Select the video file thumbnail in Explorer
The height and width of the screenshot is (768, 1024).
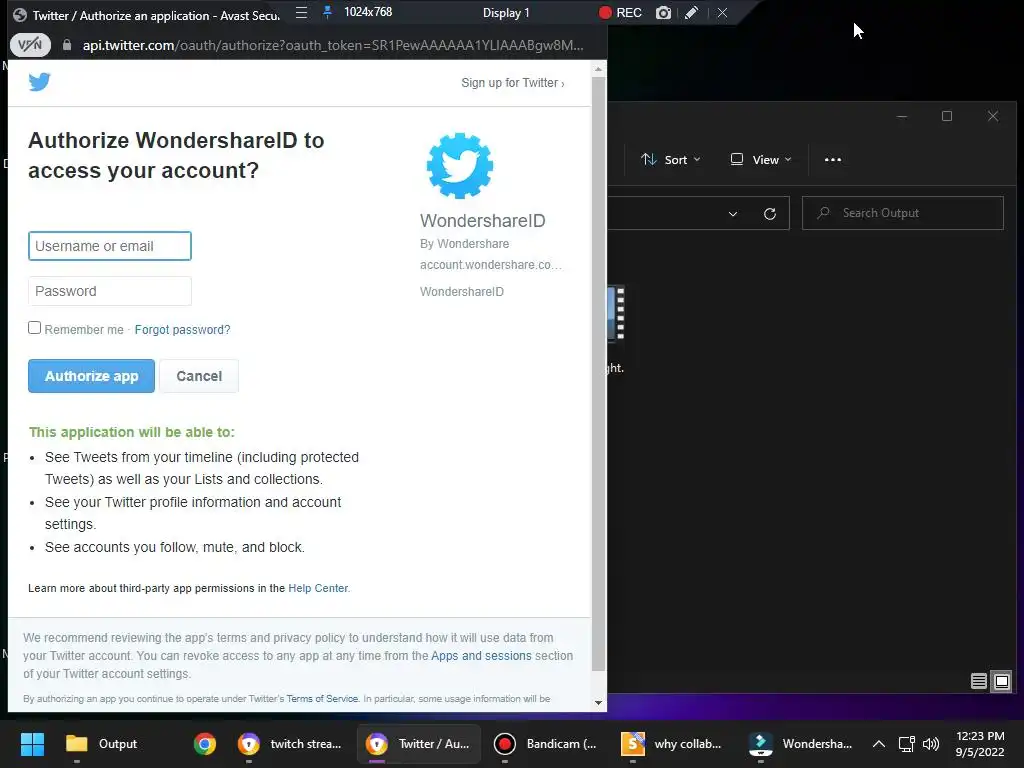[616, 313]
